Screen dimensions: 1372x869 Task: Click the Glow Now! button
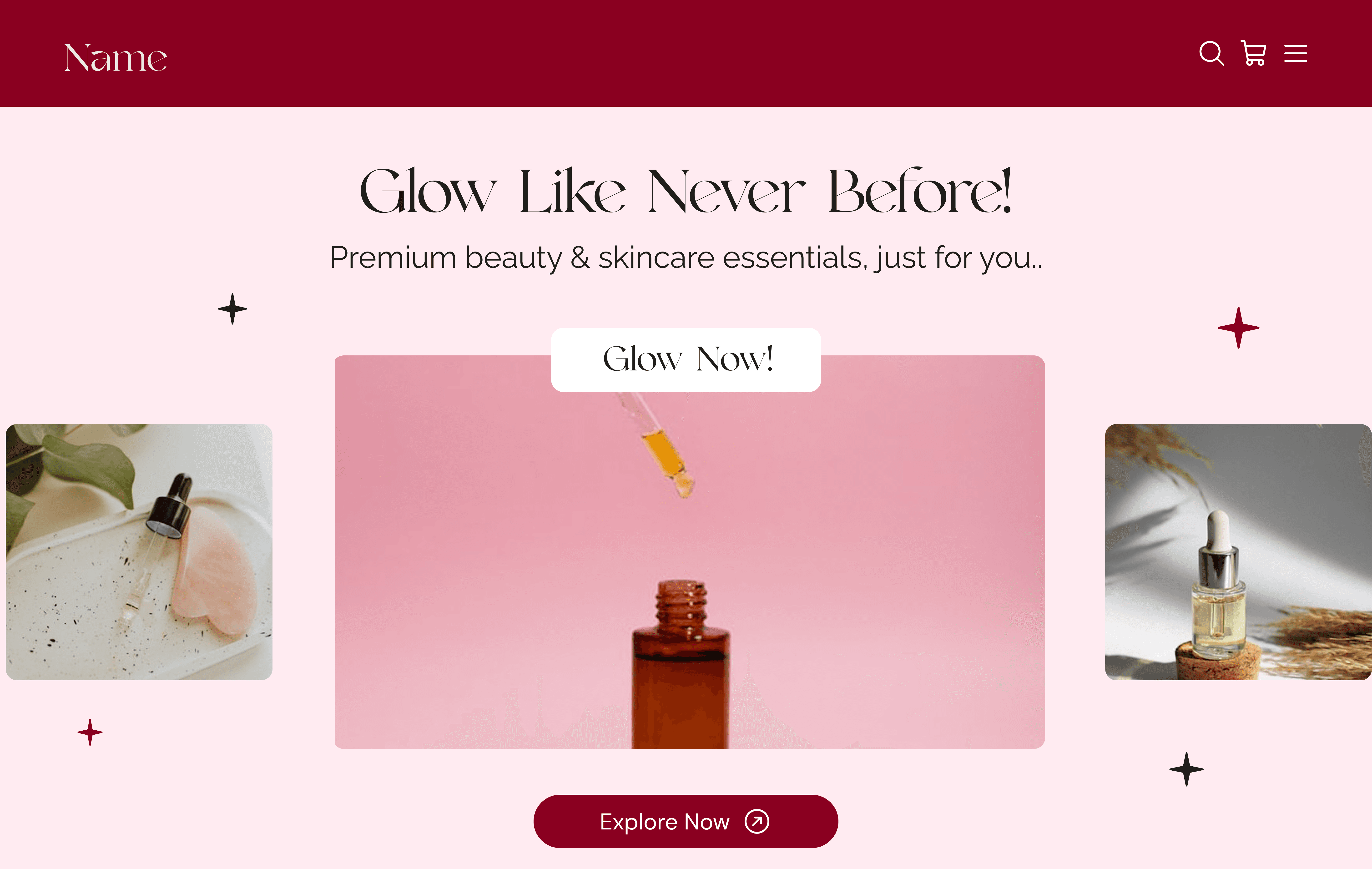point(686,359)
